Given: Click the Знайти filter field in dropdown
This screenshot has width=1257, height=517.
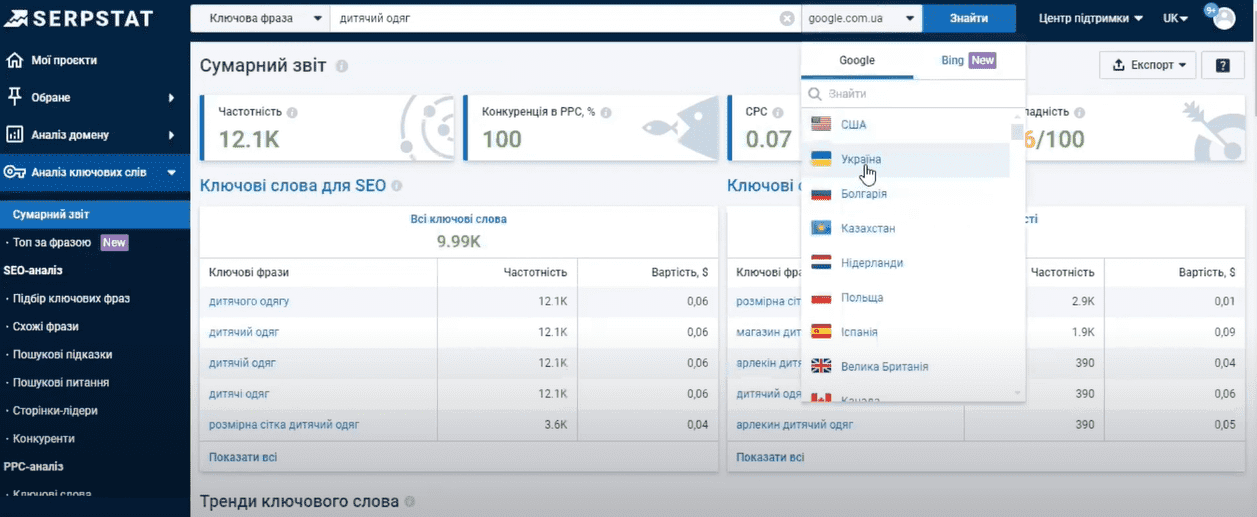Looking at the screenshot, I should click(915, 93).
